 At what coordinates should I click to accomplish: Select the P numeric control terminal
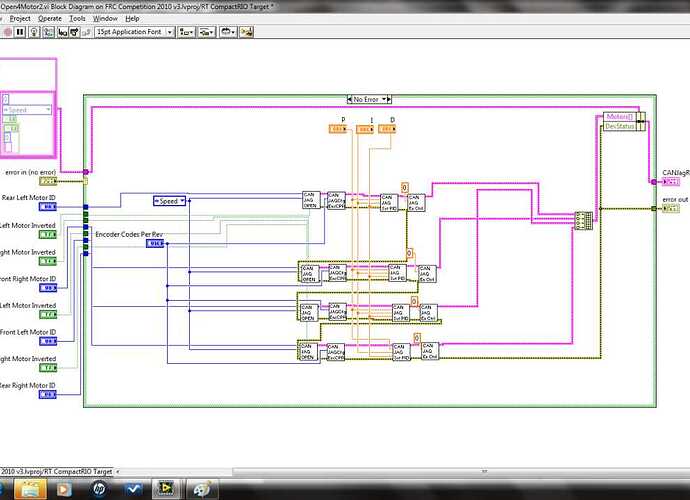[338, 129]
